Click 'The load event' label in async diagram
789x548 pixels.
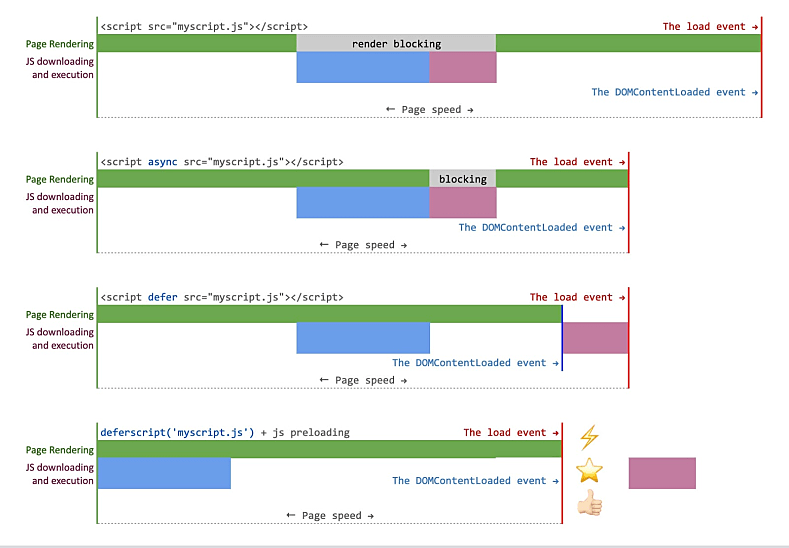coord(577,162)
